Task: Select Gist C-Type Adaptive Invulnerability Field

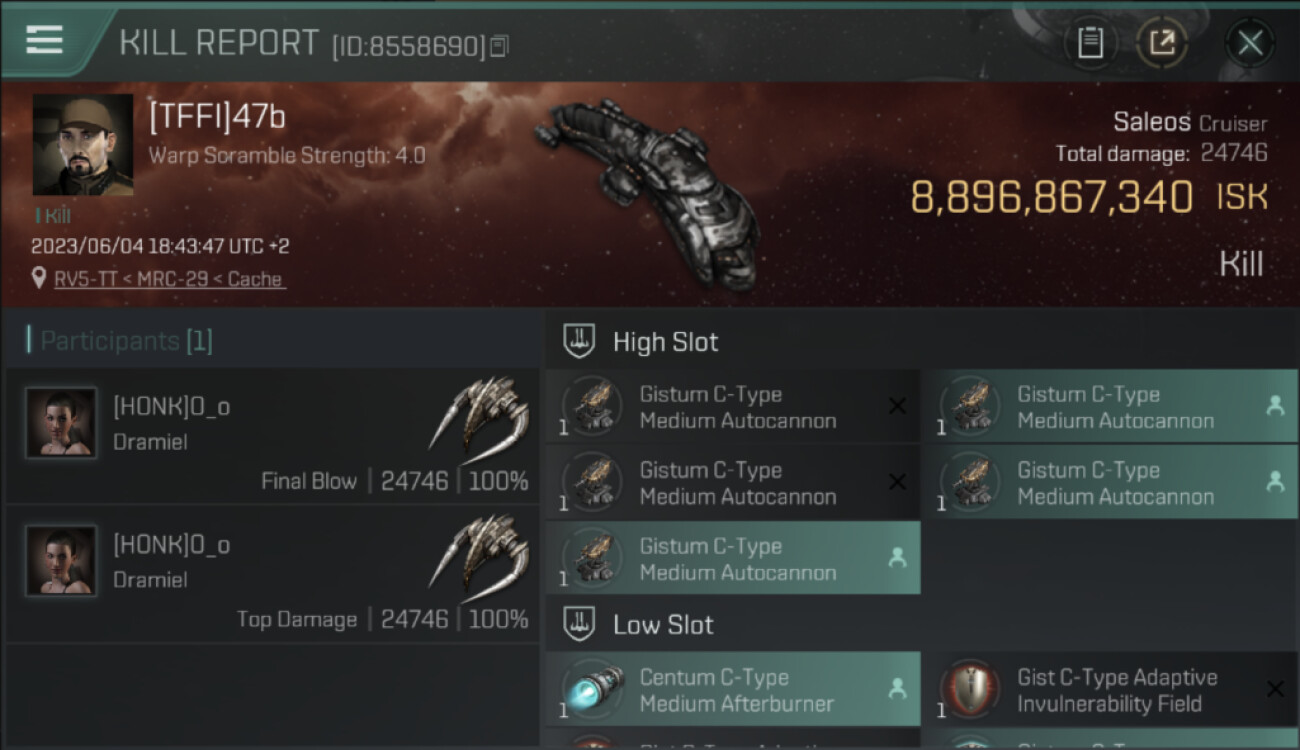Action: click(1117, 690)
